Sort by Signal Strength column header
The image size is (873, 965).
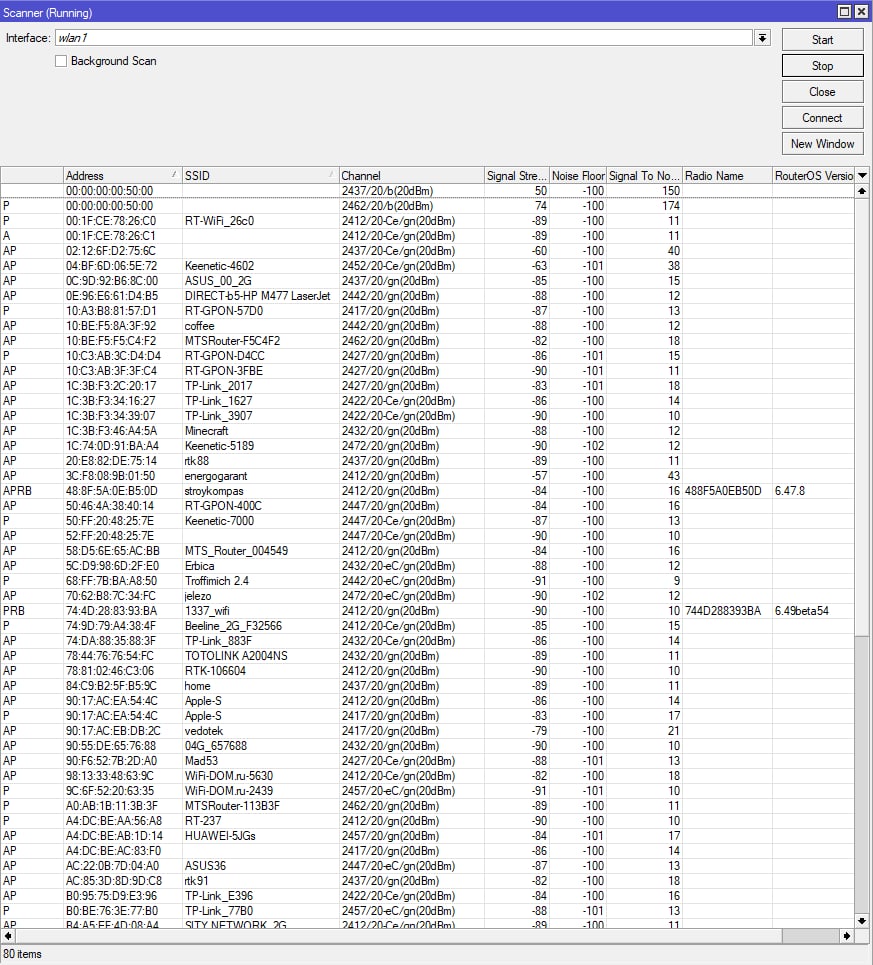(x=516, y=175)
